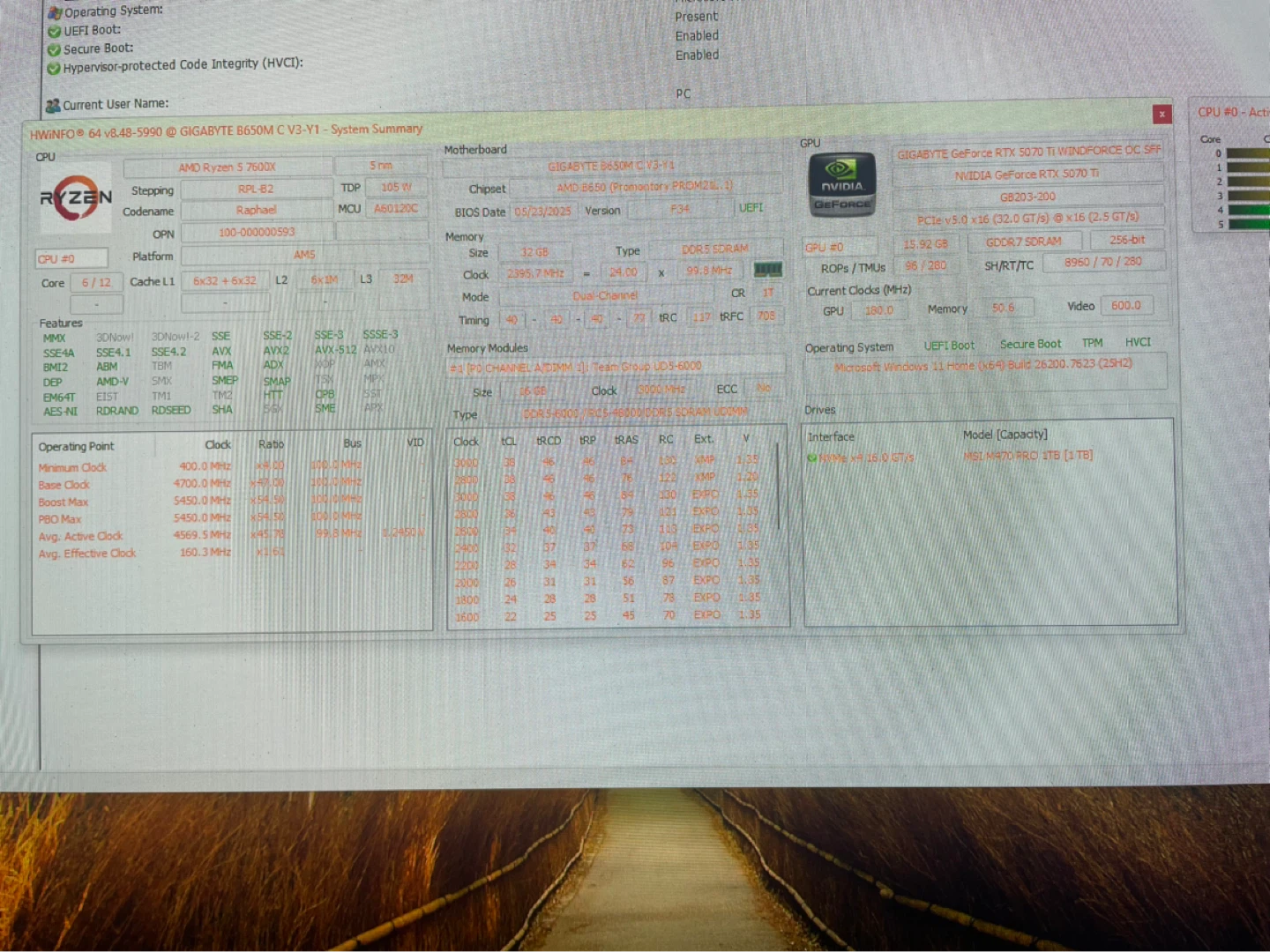
Task: Click the GB203-200 GPU codename field
Action: (1027, 197)
